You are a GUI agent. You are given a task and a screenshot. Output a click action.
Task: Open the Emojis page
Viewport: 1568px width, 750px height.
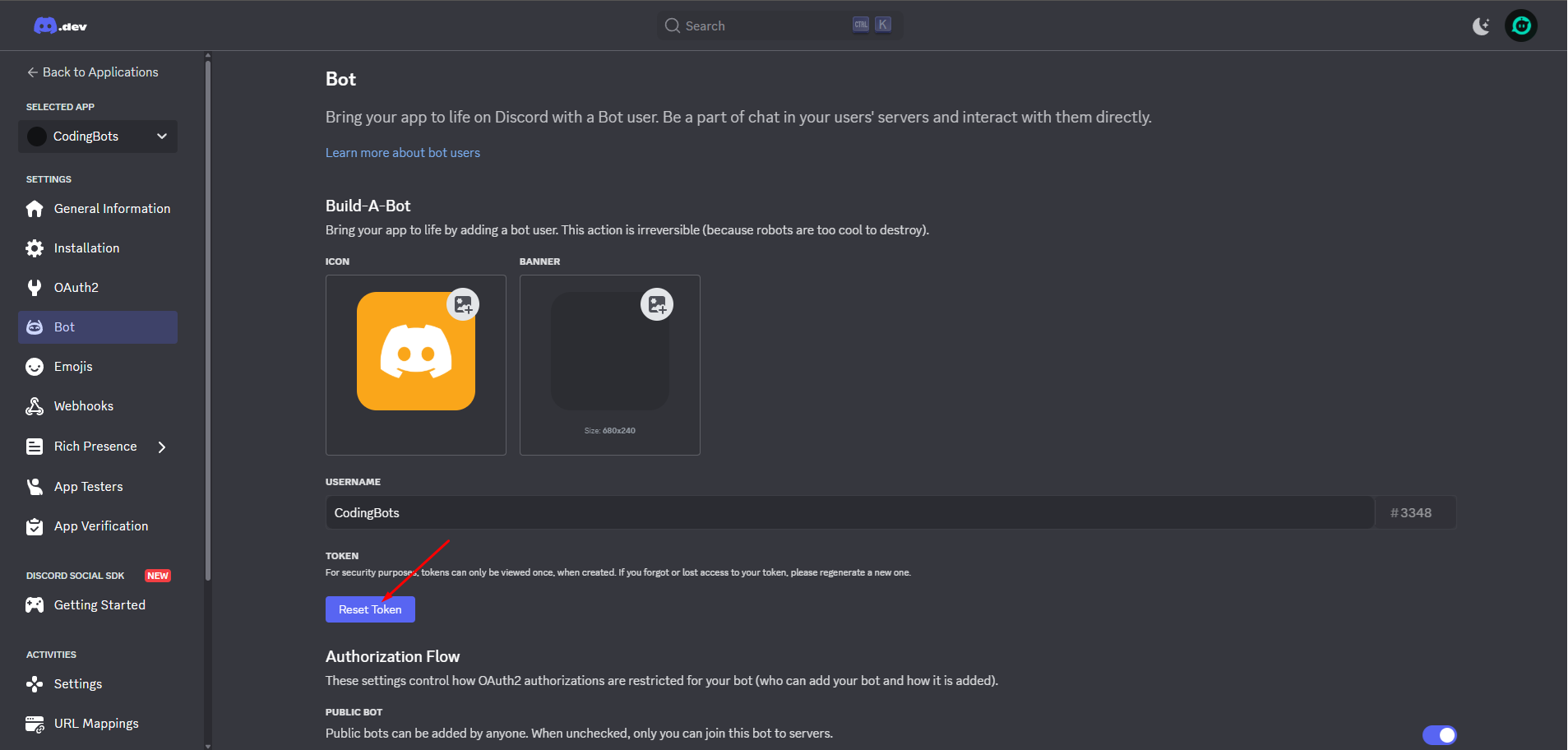(98, 367)
